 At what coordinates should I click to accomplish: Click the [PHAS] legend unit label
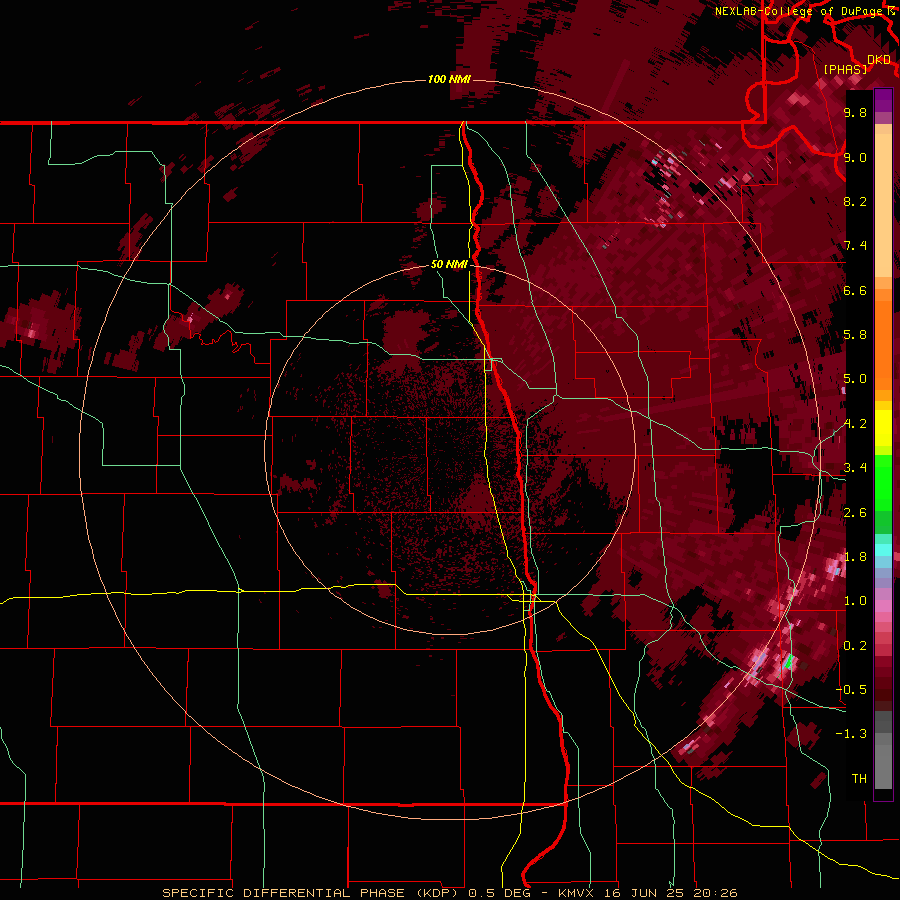pyautogui.click(x=845, y=69)
